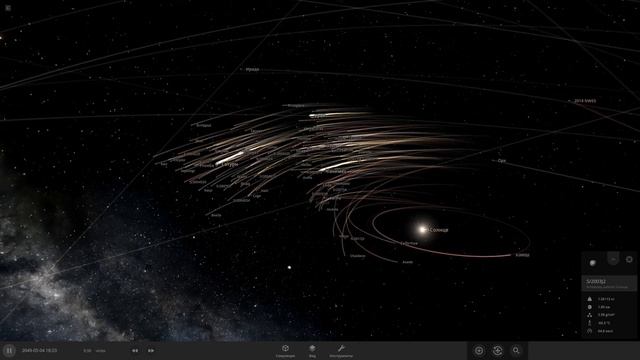Click the object preview thumbnail in properties panel

pos(593,262)
